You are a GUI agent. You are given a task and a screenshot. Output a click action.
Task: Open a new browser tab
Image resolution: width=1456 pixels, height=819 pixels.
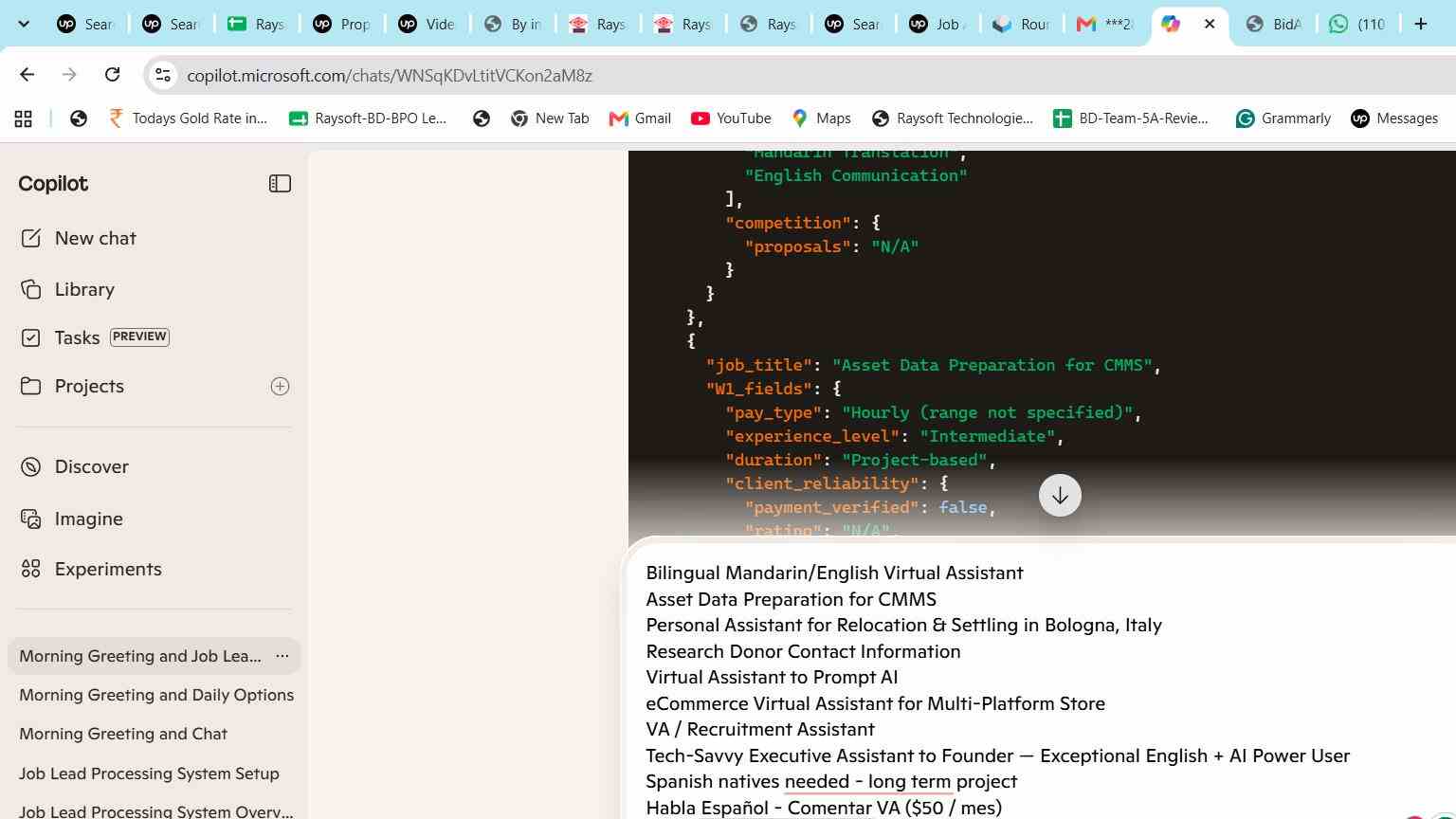1420,24
